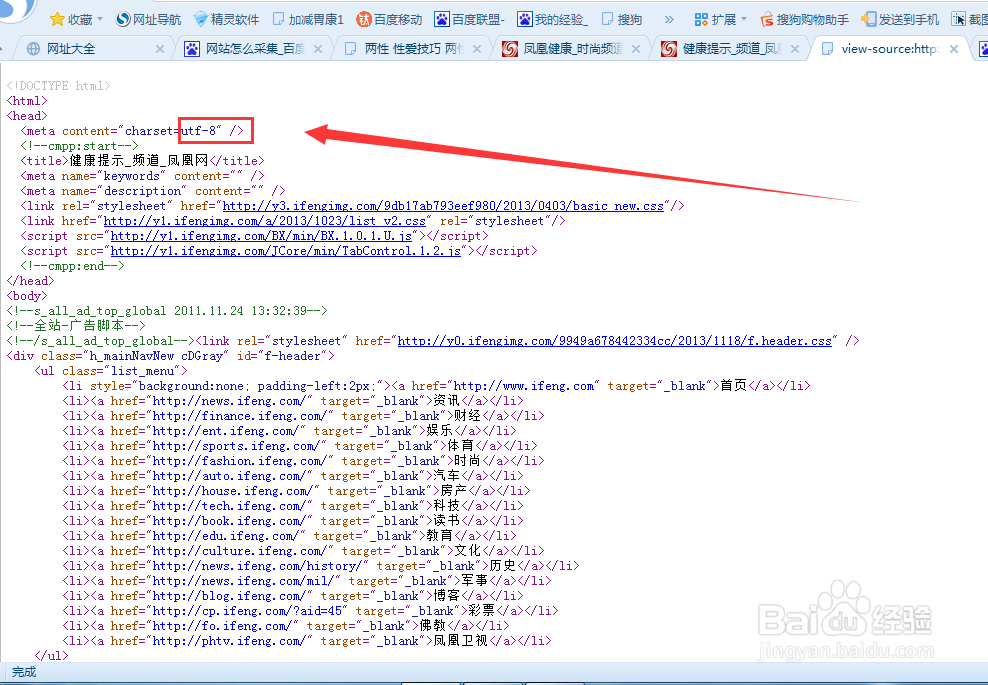Screen dimensions: 988x685
Task: Close the 两性 性爱技巧 tab
Action: tap(477, 49)
